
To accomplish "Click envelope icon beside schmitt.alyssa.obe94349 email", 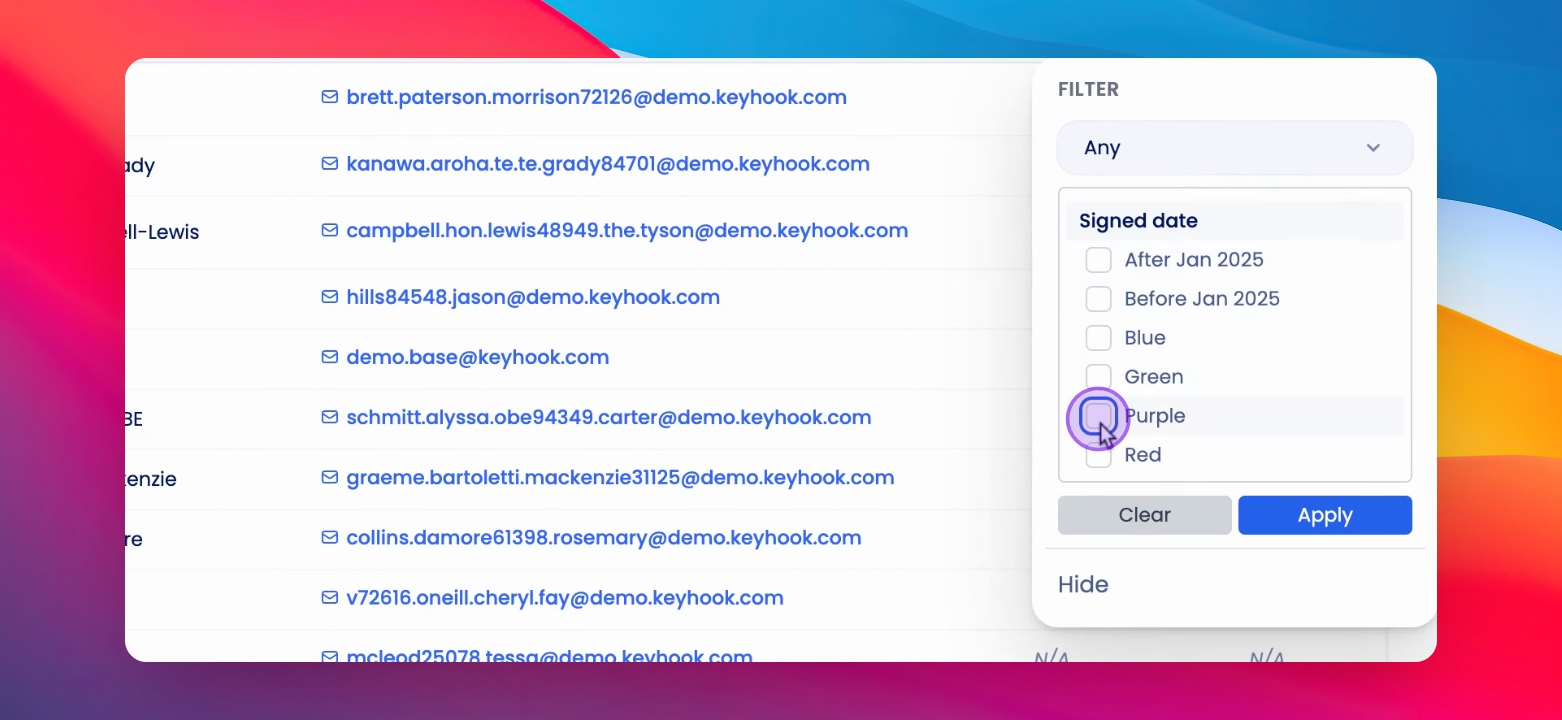I will click(x=329, y=417).
